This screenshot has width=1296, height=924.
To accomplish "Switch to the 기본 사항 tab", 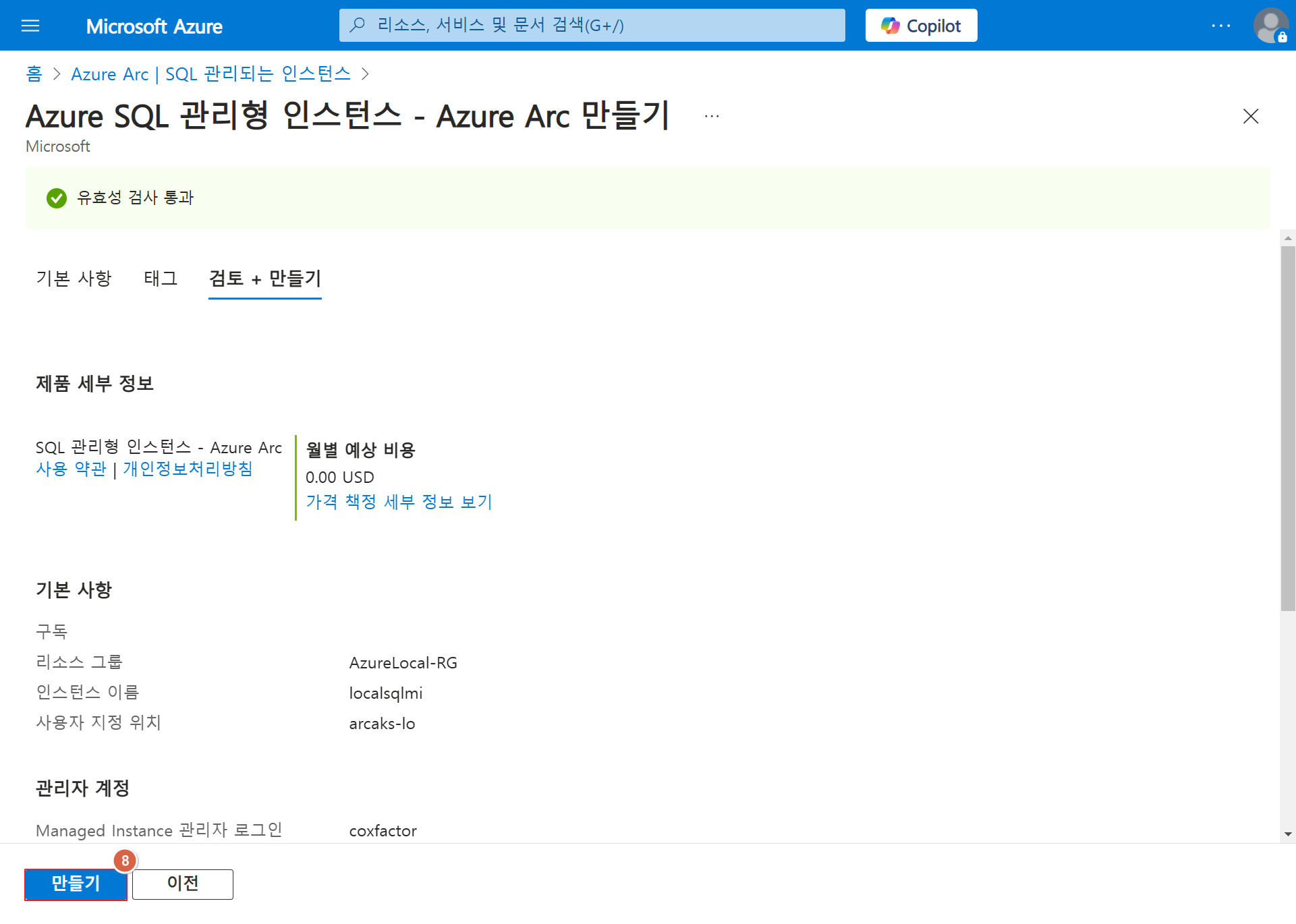I will pyautogui.click(x=74, y=279).
